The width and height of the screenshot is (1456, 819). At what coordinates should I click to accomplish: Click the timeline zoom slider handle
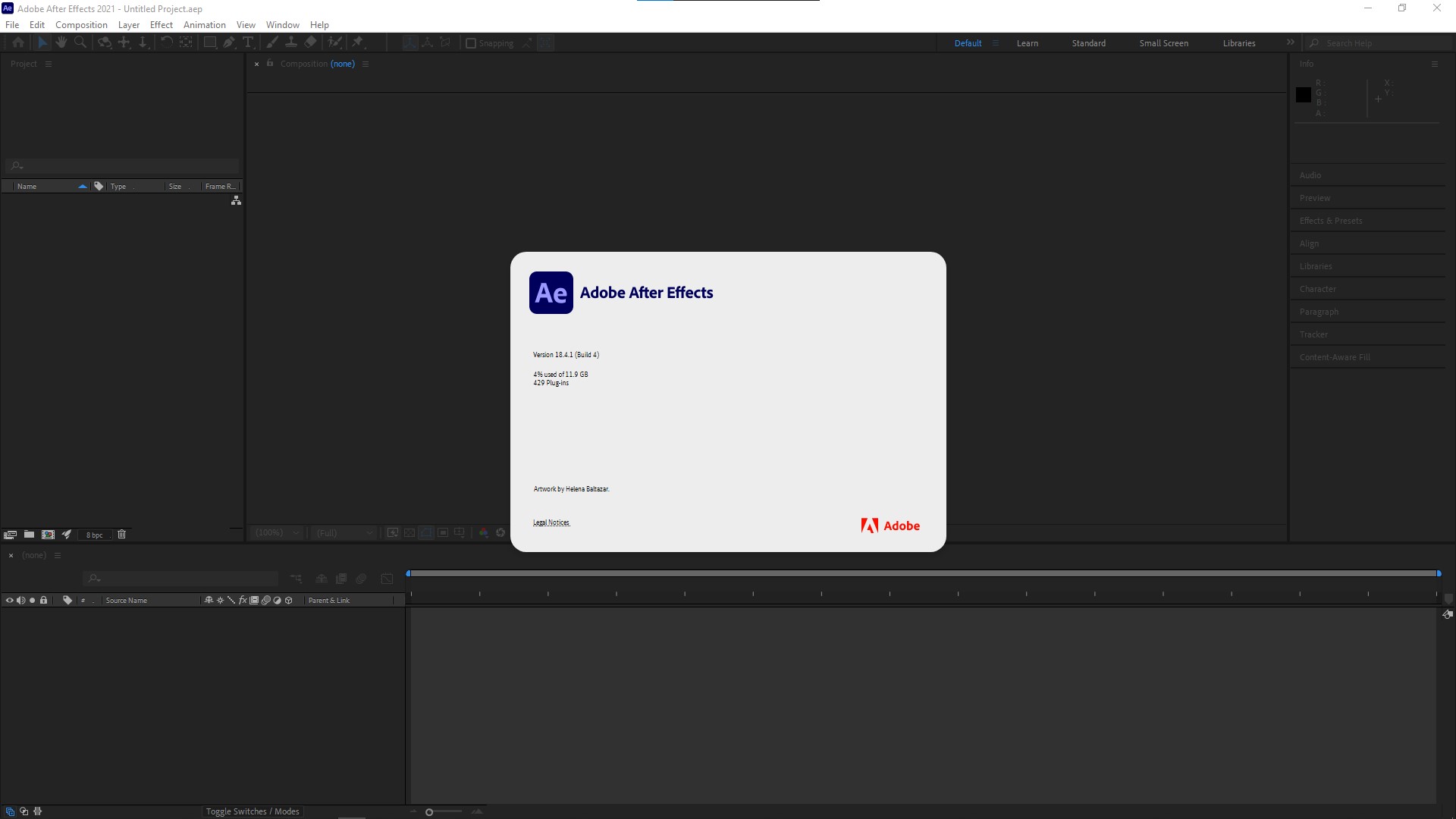429,812
